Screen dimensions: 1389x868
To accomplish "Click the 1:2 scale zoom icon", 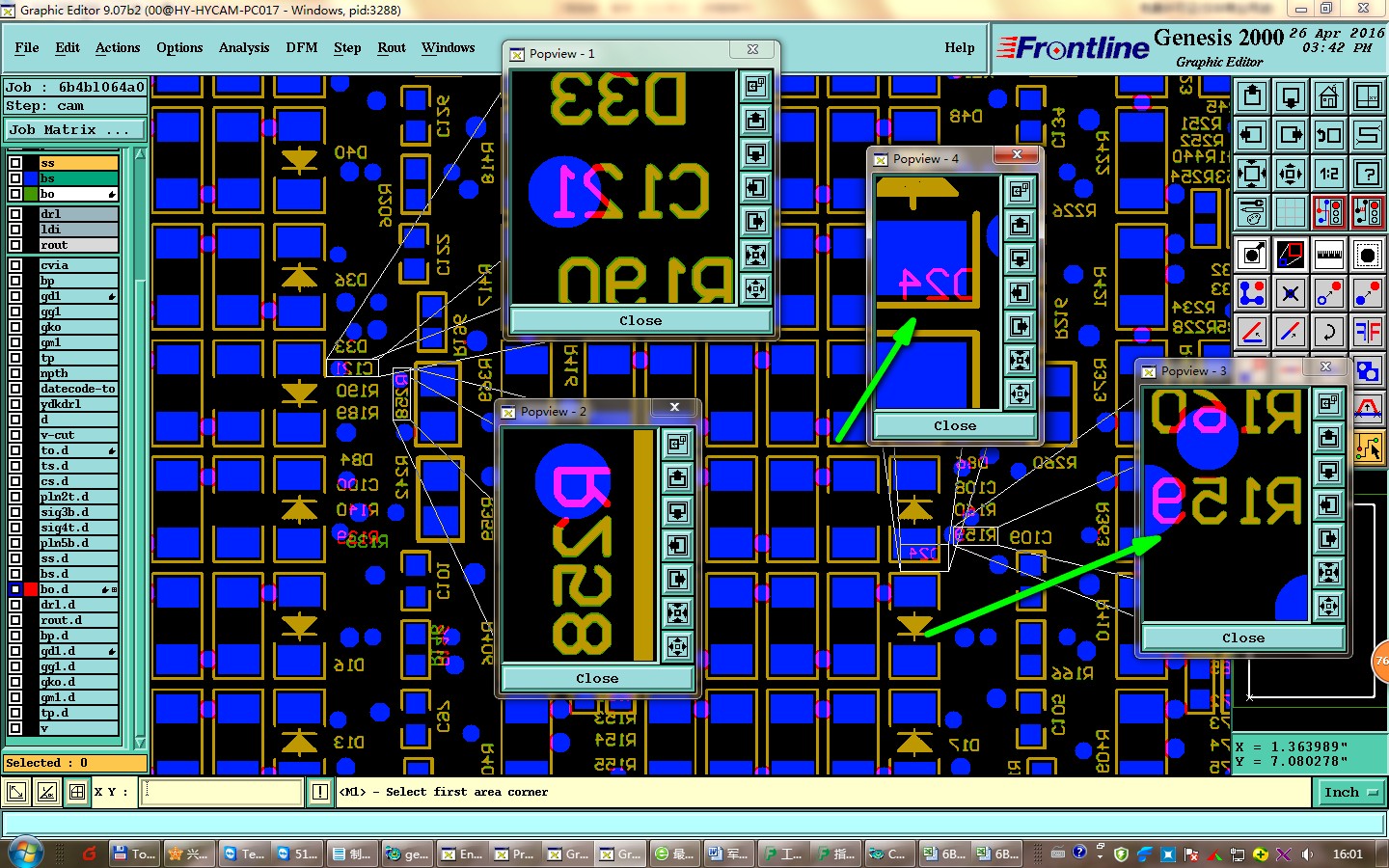I will (x=1329, y=174).
